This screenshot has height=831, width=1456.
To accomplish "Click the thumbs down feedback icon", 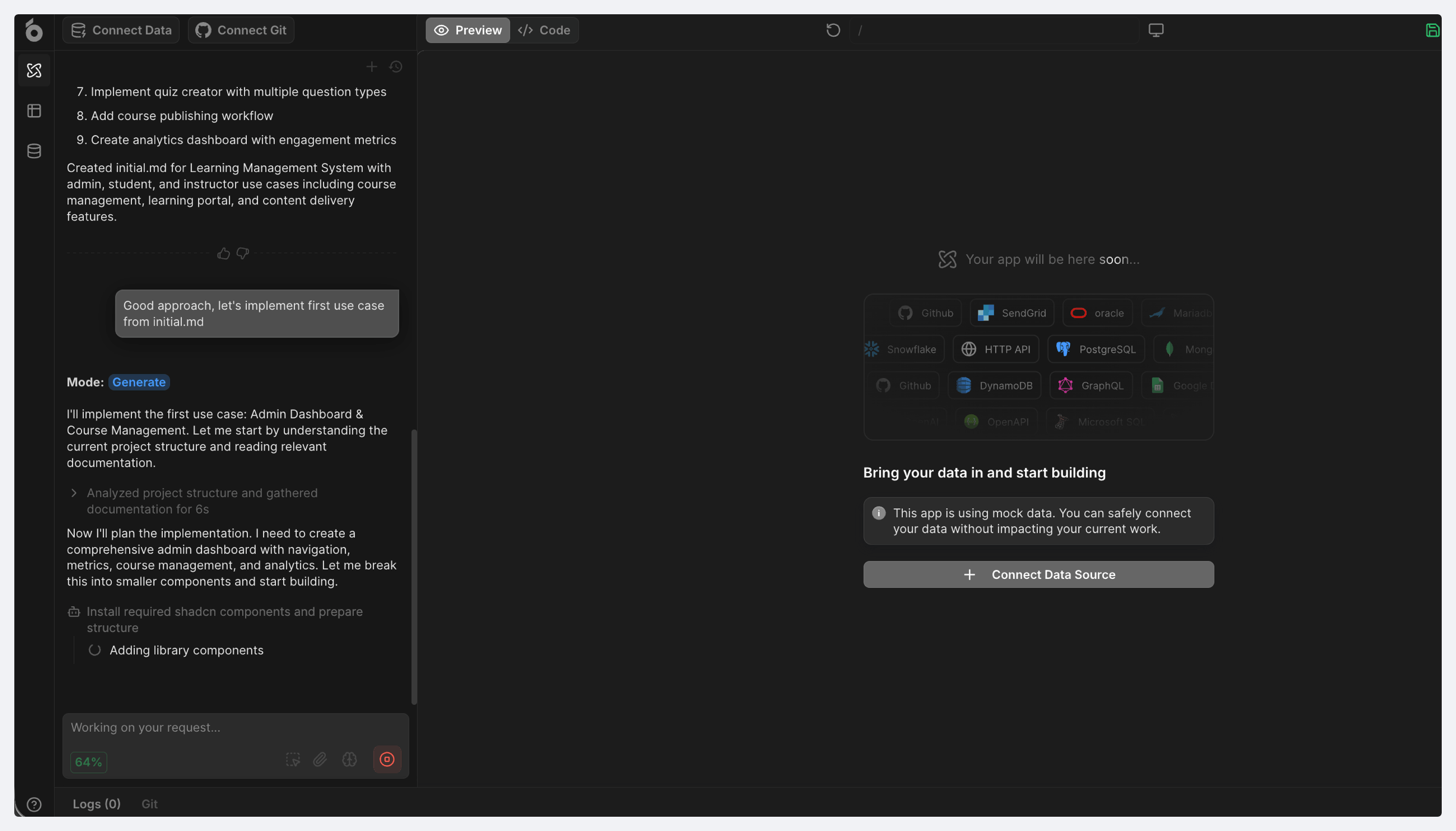I will point(243,254).
